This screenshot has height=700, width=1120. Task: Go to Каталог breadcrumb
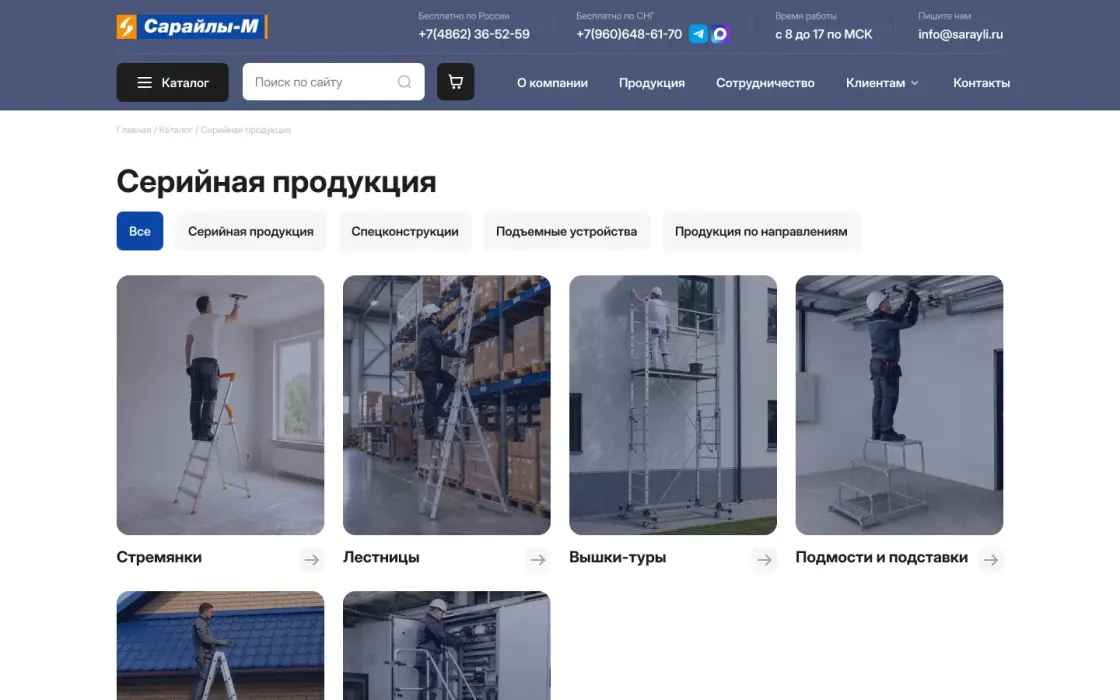176,130
